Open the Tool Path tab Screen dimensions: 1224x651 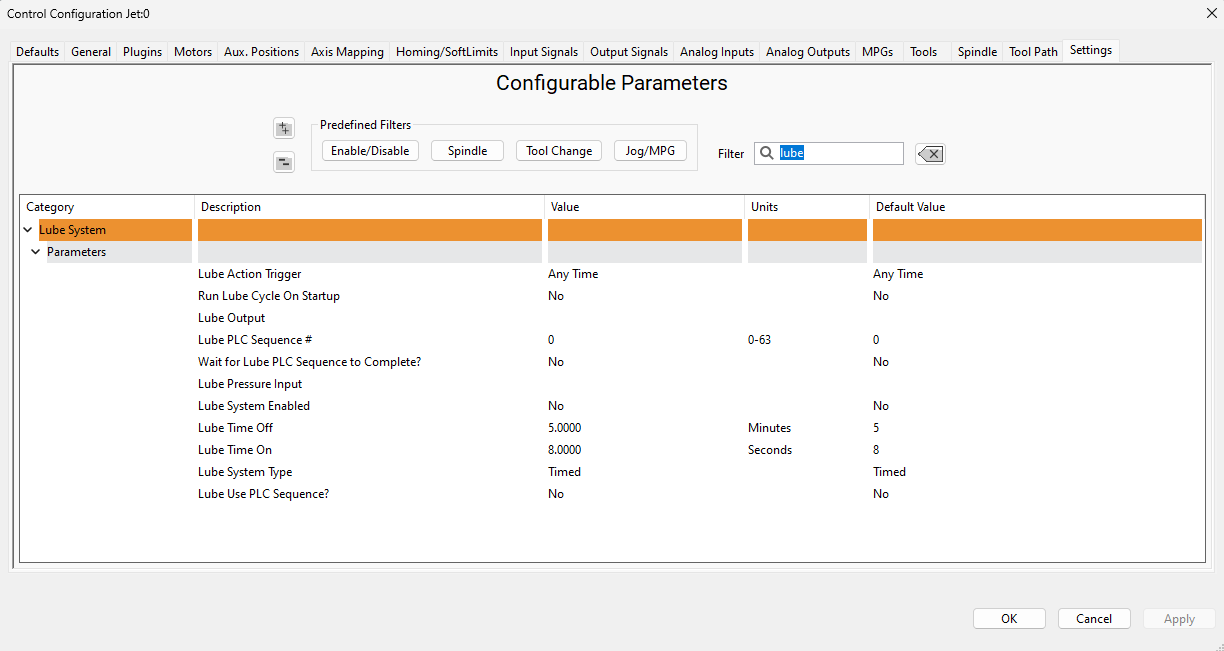click(1033, 52)
